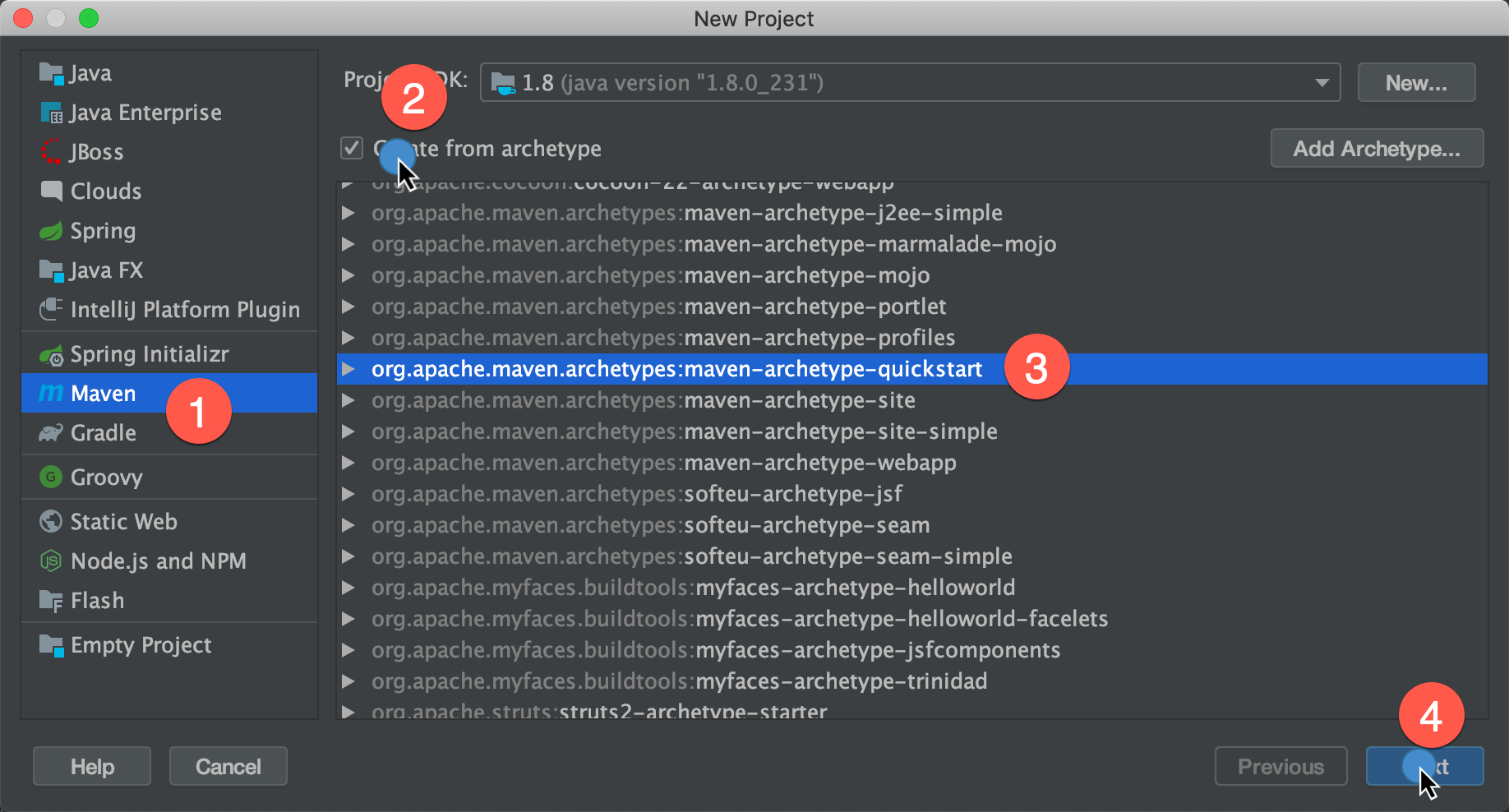The height and width of the screenshot is (812, 1509).
Task: Select myfaces-archetype-trinidad archetype
Action: [912, 681]
